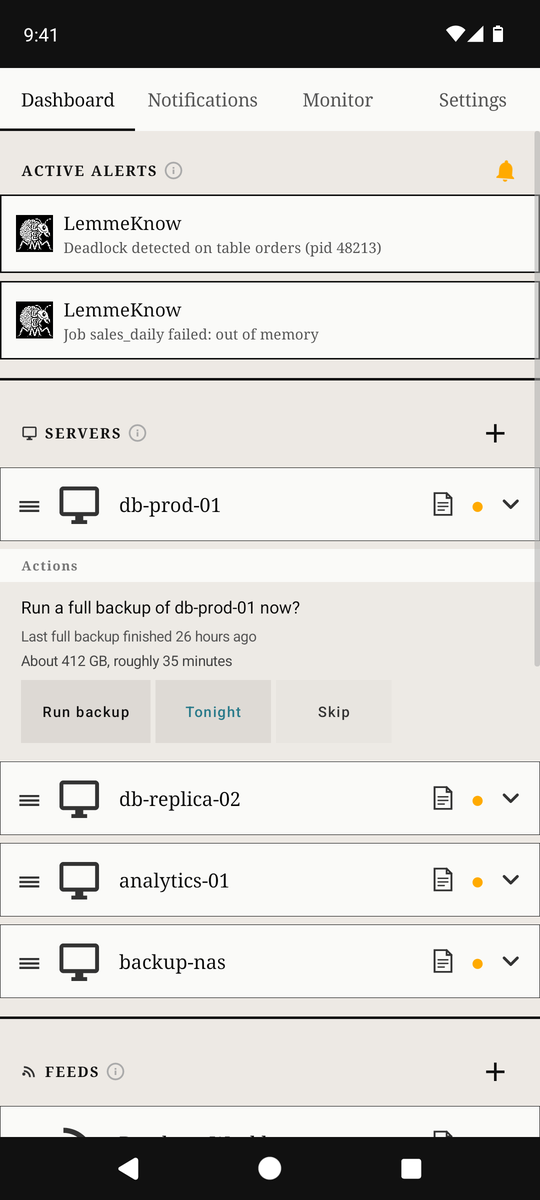Tap the Android home navigation button
The width and height of the screenshot is (540, 1200).
[x=270, y=1168]
